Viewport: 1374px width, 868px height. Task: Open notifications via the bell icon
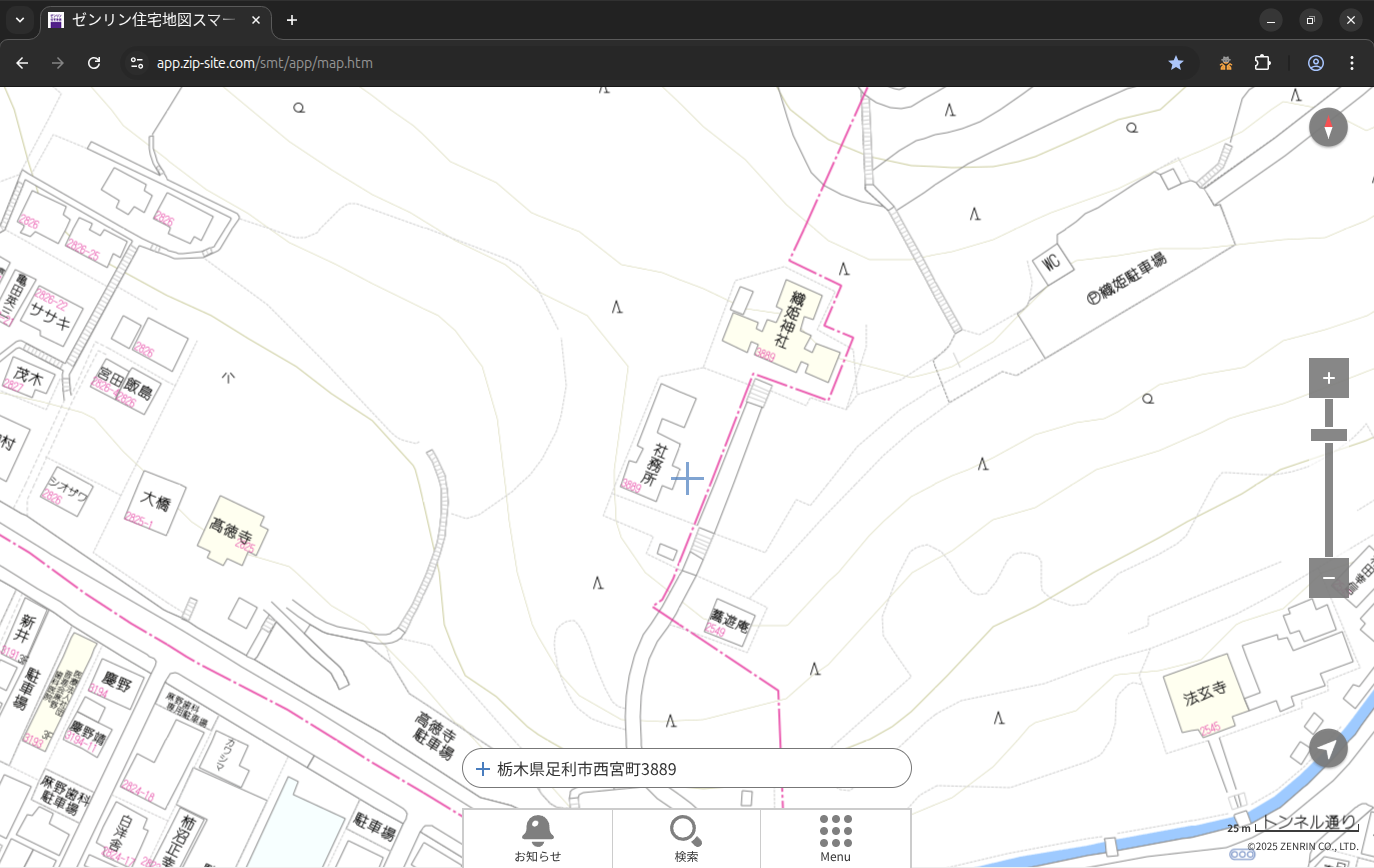tap(538, 838)
